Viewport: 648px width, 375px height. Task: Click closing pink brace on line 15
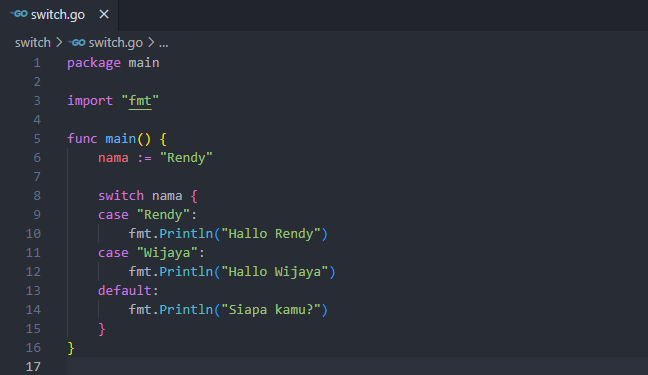102,329
